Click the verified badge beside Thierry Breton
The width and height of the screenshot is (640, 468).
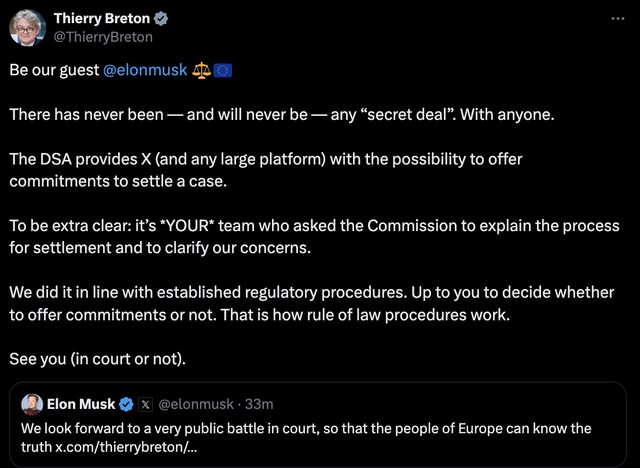point(160,19)
